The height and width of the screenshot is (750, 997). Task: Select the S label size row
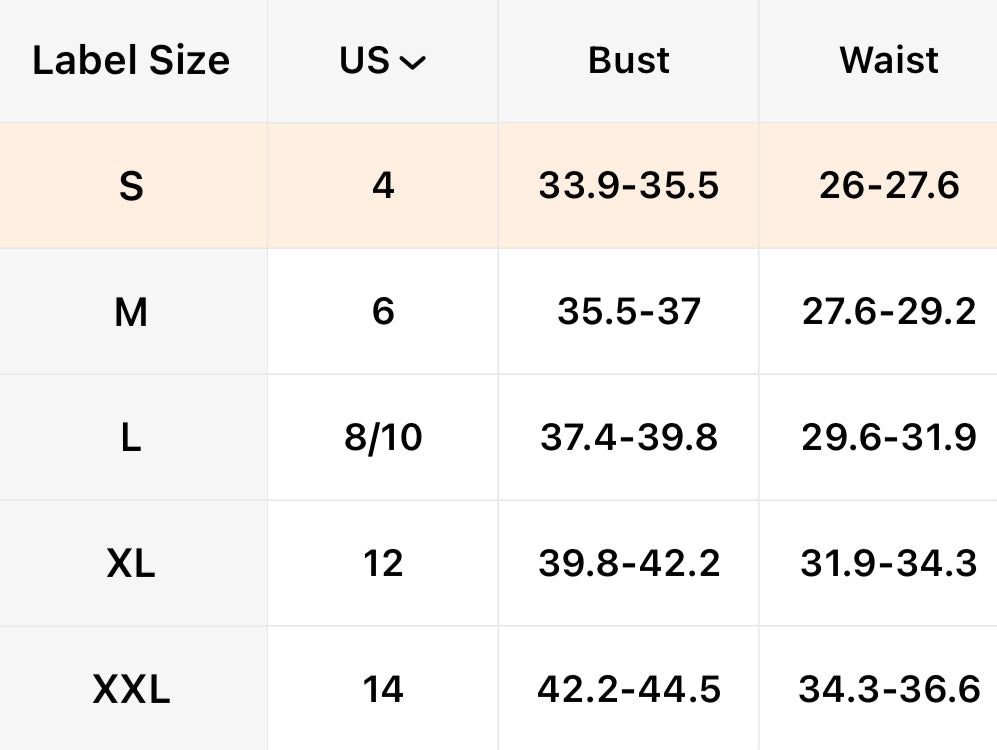pyautogui.click(x=131, y=186)
